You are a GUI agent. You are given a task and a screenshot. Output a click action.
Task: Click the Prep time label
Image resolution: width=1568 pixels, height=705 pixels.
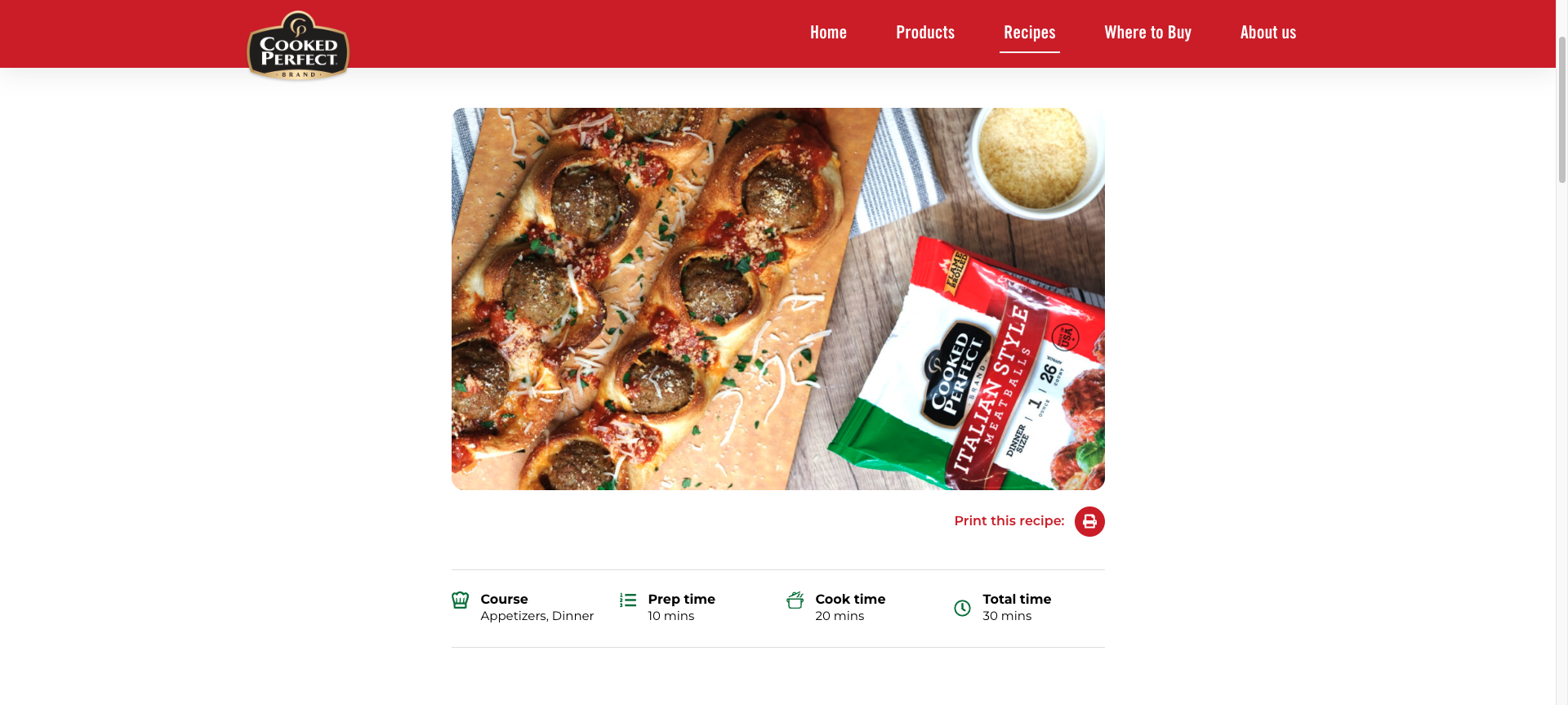pyautogui.click(x=682, y=600)
